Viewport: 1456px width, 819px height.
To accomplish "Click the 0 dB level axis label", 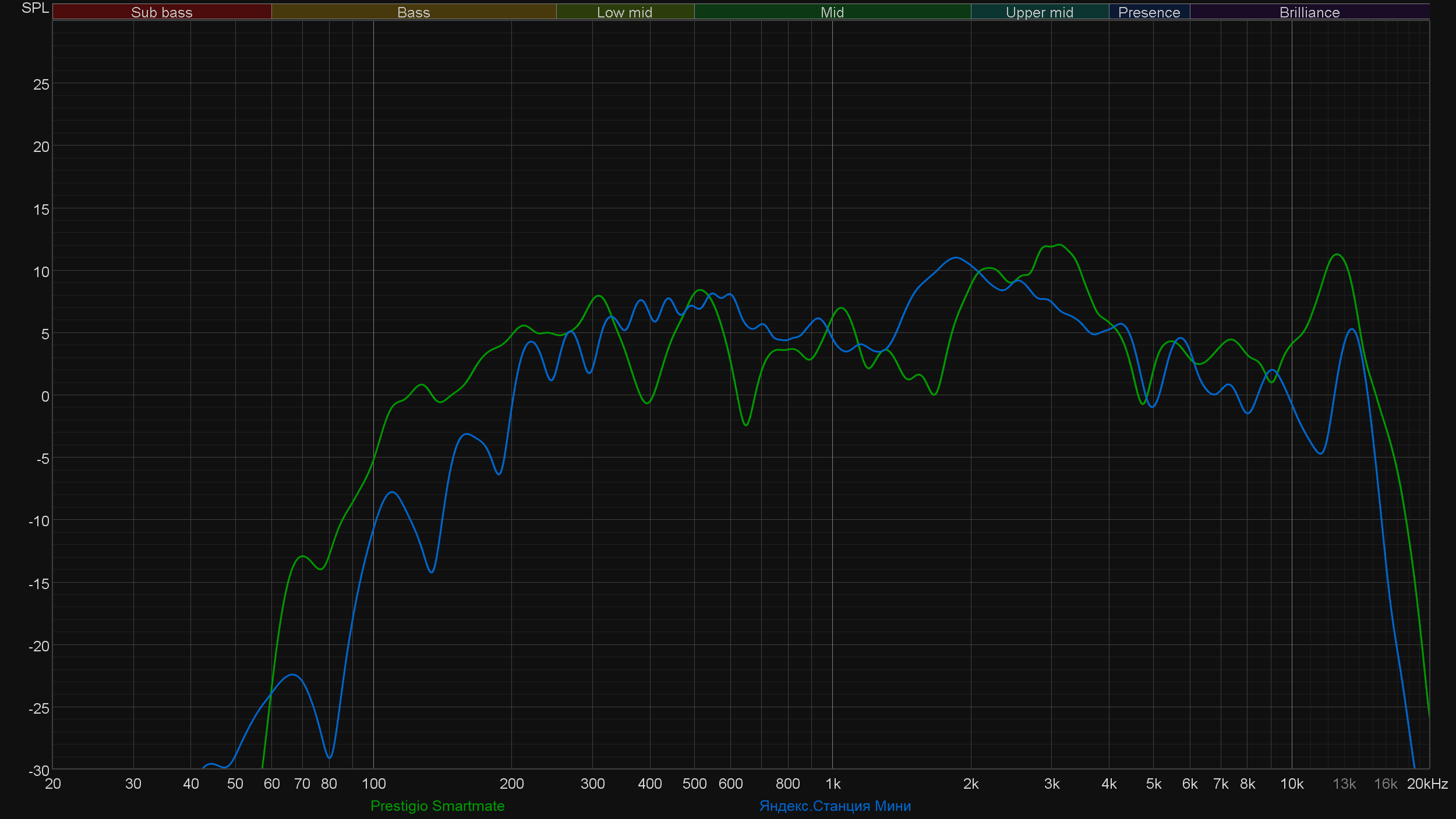I will click(x=45, y=396).
